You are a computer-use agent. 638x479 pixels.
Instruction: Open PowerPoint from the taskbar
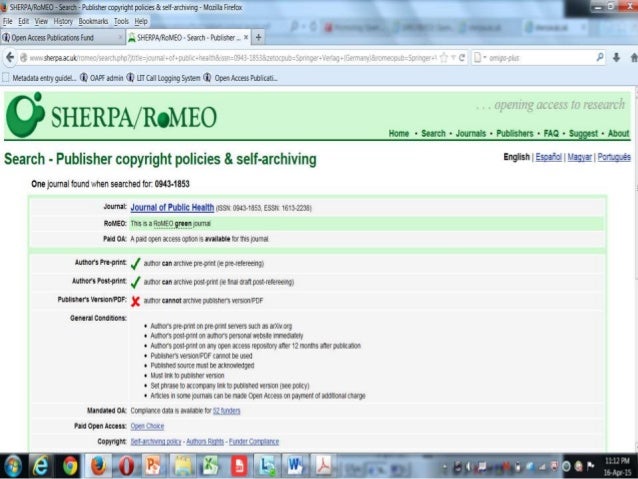153,466
